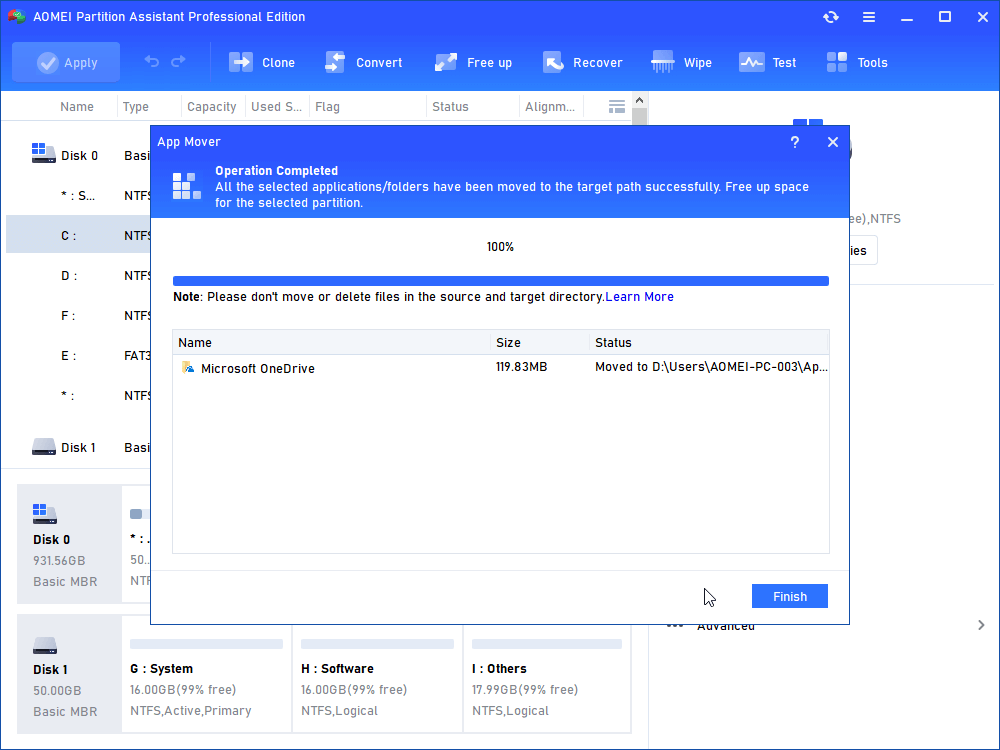Open the Tools menu

click(857, 62)
